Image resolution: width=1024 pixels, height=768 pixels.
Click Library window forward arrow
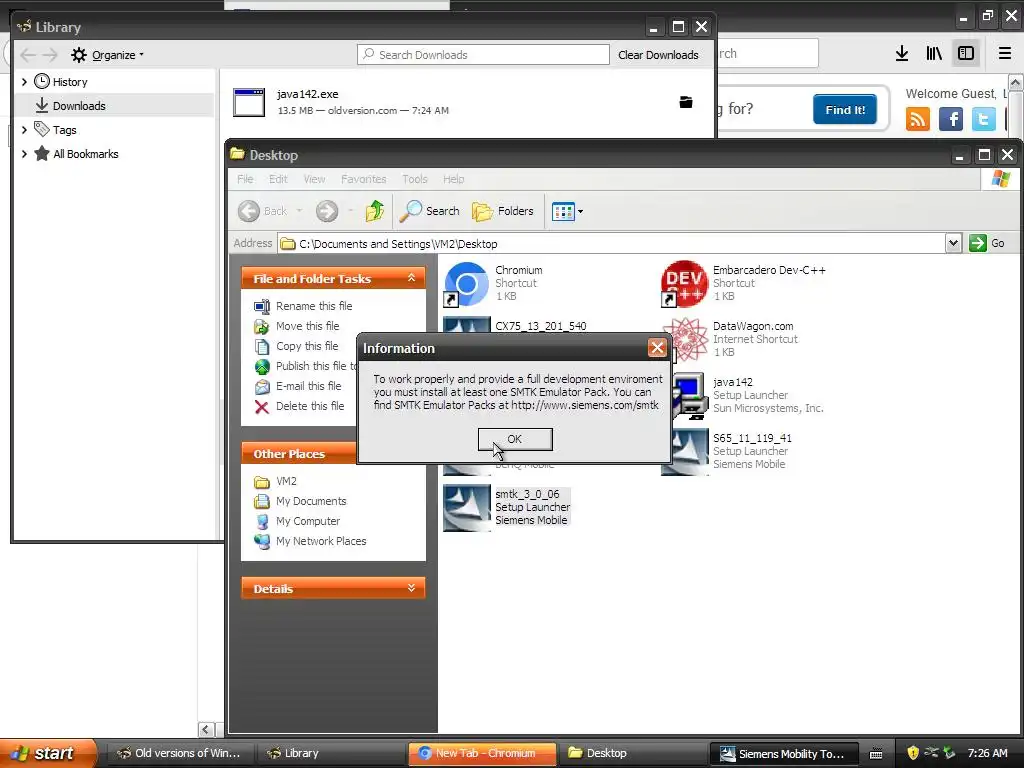pos(50,55)
